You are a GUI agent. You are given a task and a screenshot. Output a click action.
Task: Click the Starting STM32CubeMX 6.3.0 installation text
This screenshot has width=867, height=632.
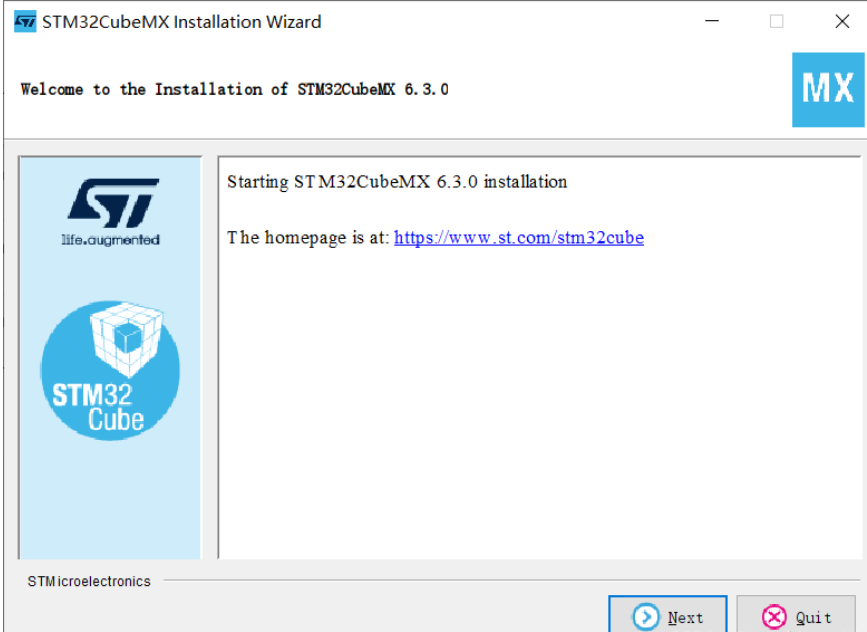point(397,182)
